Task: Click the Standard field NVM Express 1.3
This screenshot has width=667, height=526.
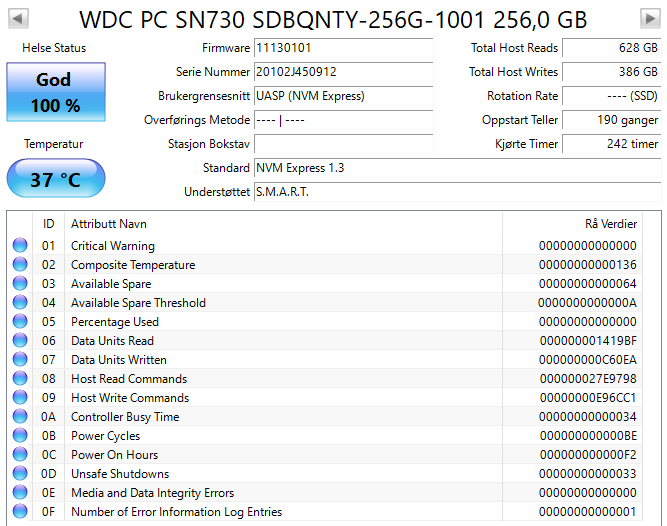Action: [457, 168]
